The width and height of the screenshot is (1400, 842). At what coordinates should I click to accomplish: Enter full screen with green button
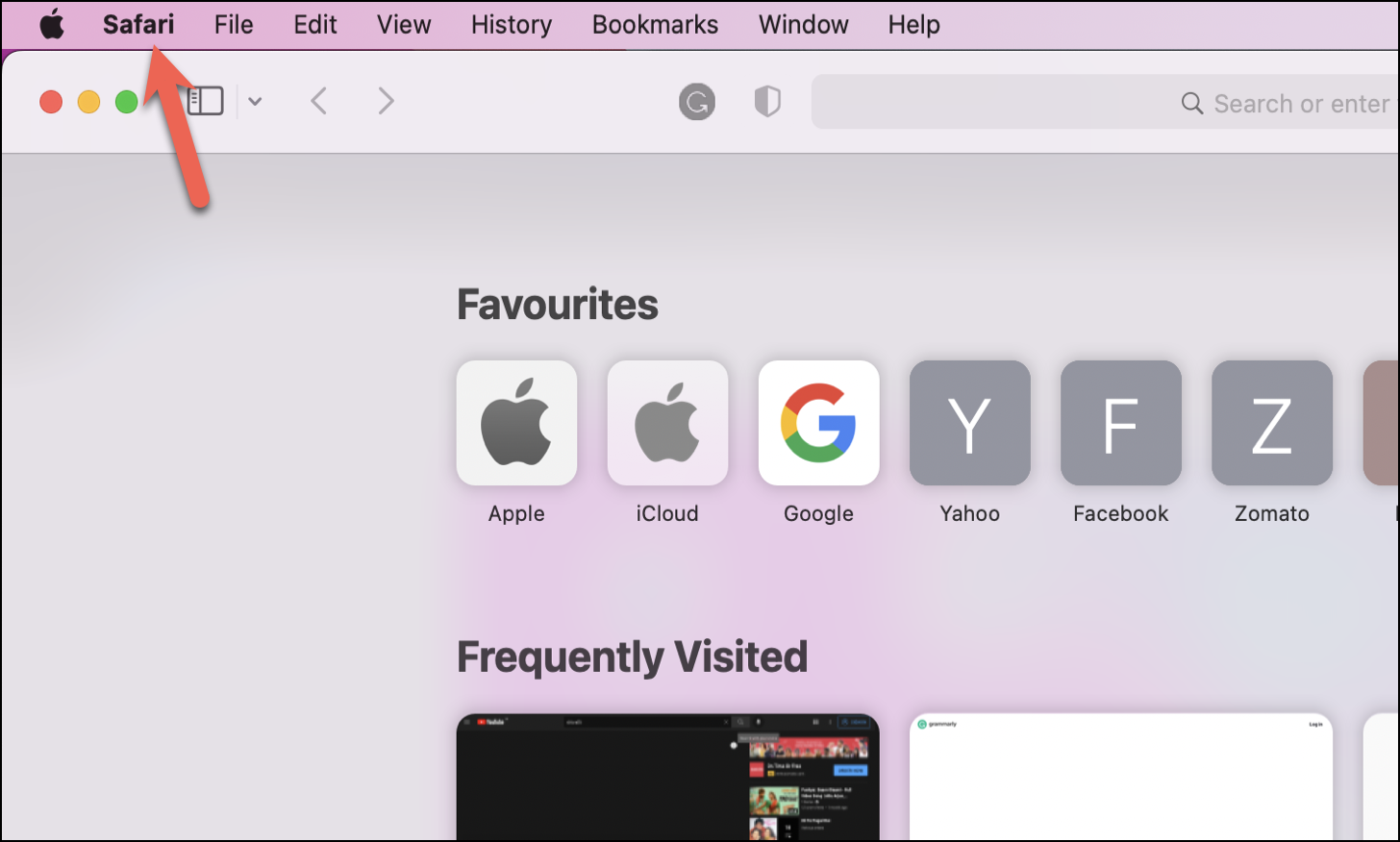(126, 102)
